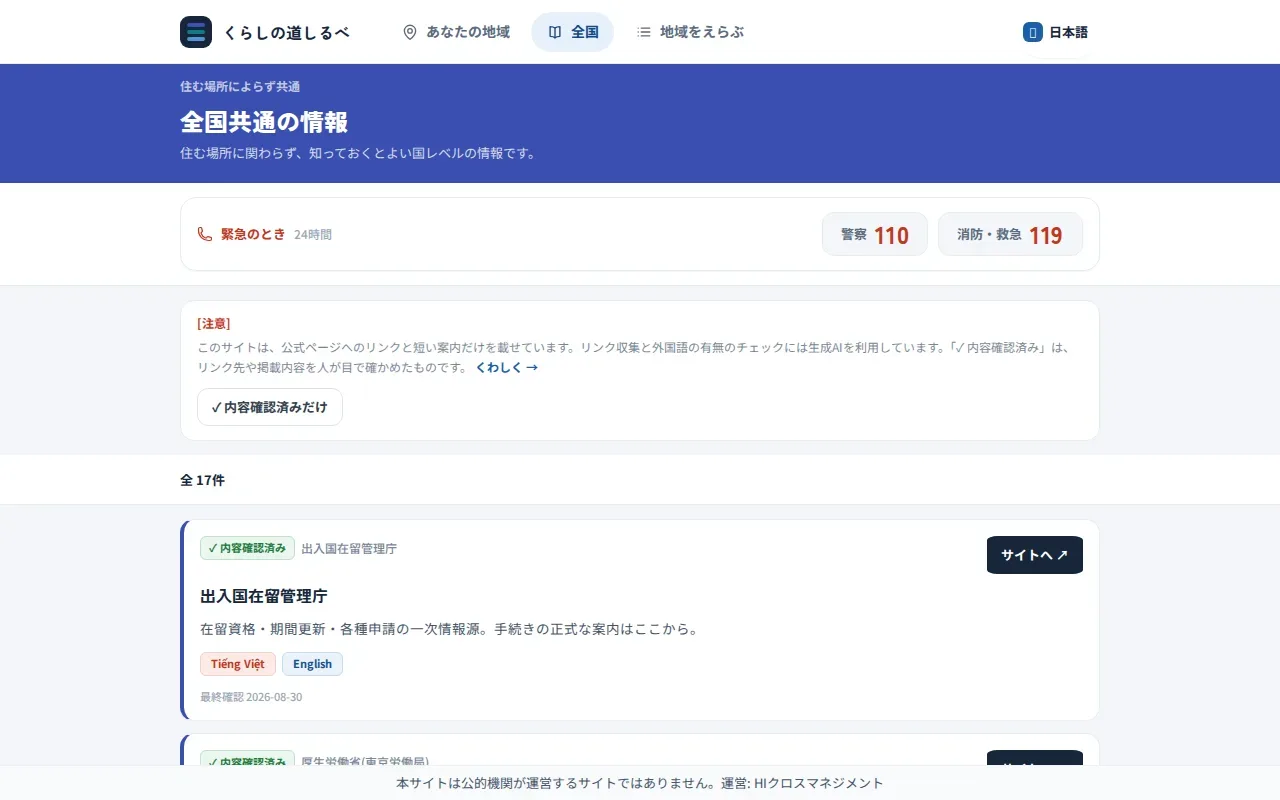Image resolution: width=1280 pixels, height=800 pixels.
Task: Click the 出入国在留管理庁 card heading
Action: coord(264,596)
